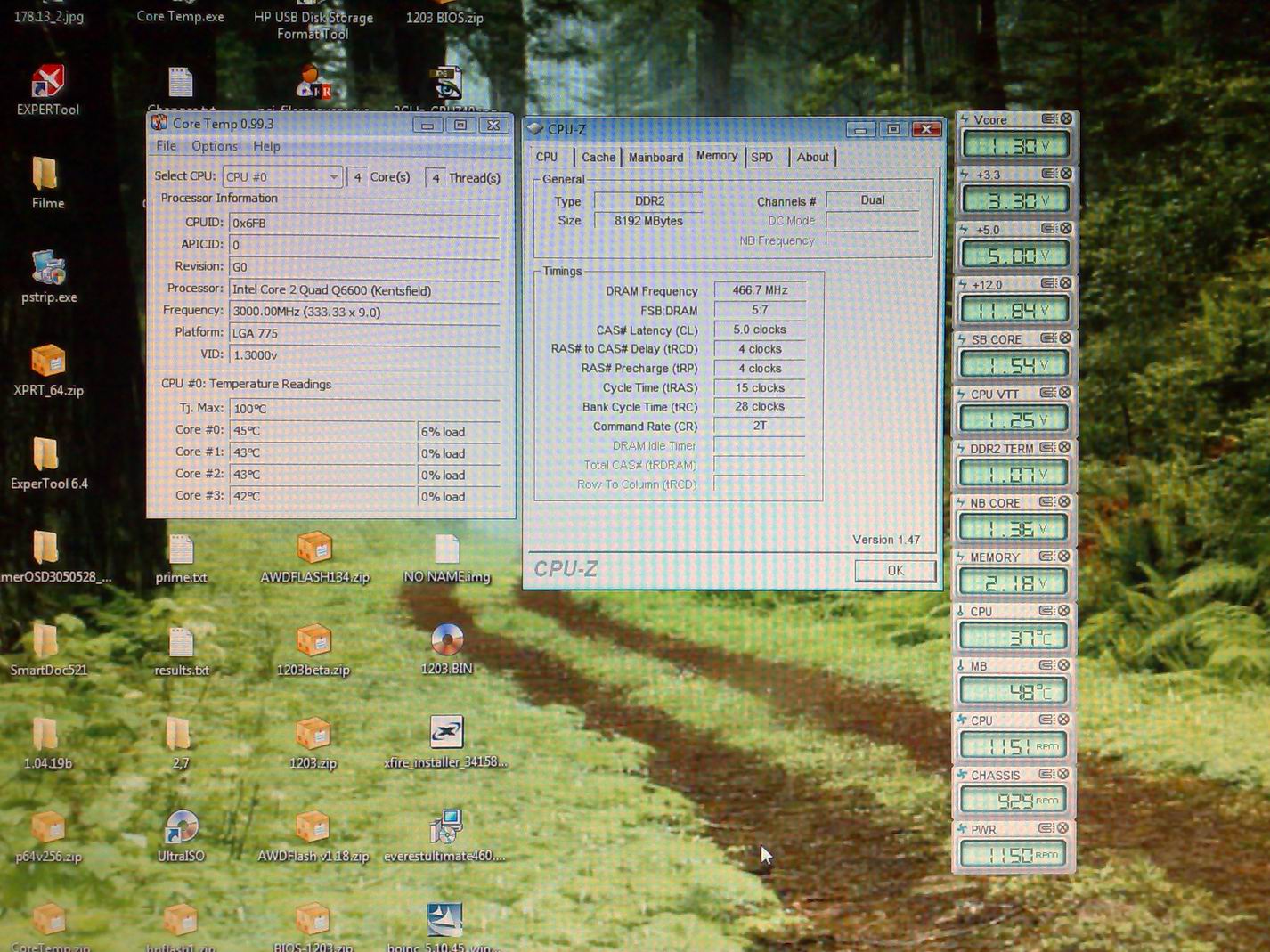Switch to the CPU tab in CPU-Z

547,157
